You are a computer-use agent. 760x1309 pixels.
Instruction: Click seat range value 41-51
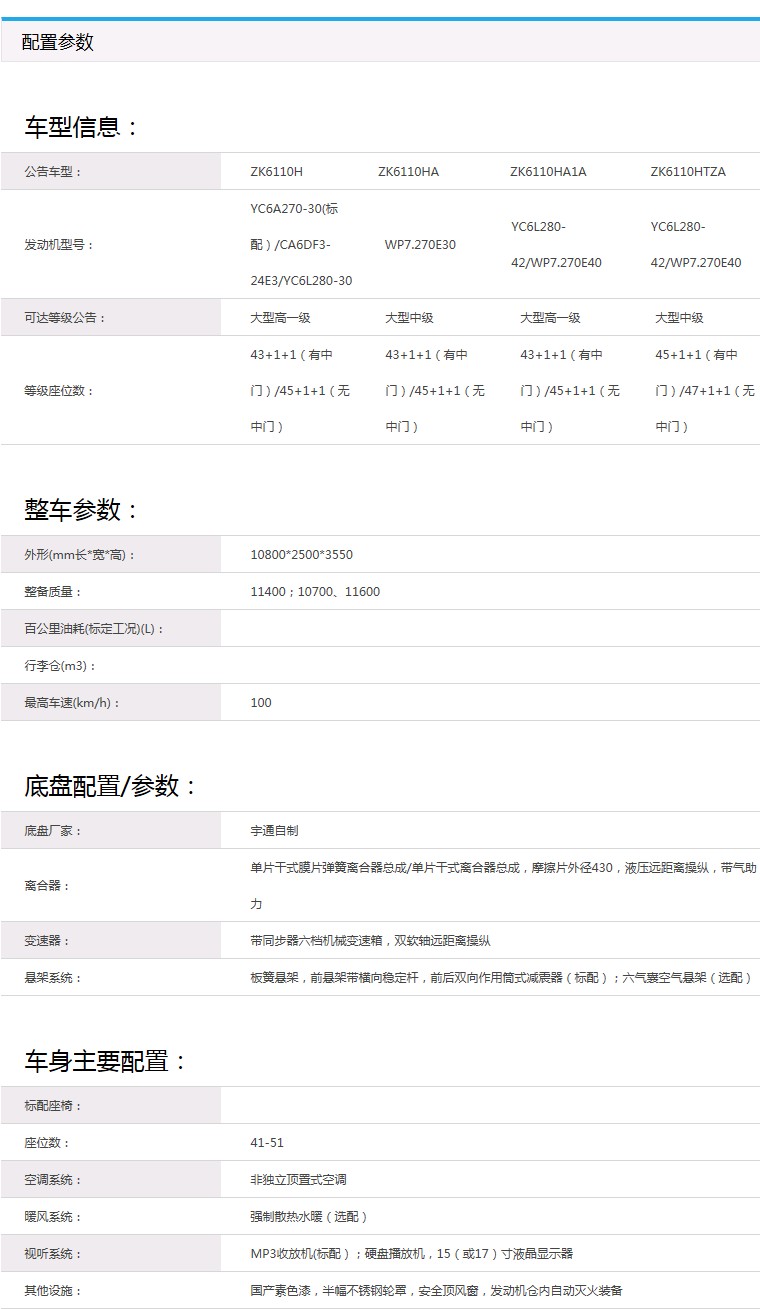(x=267, y=1143)
